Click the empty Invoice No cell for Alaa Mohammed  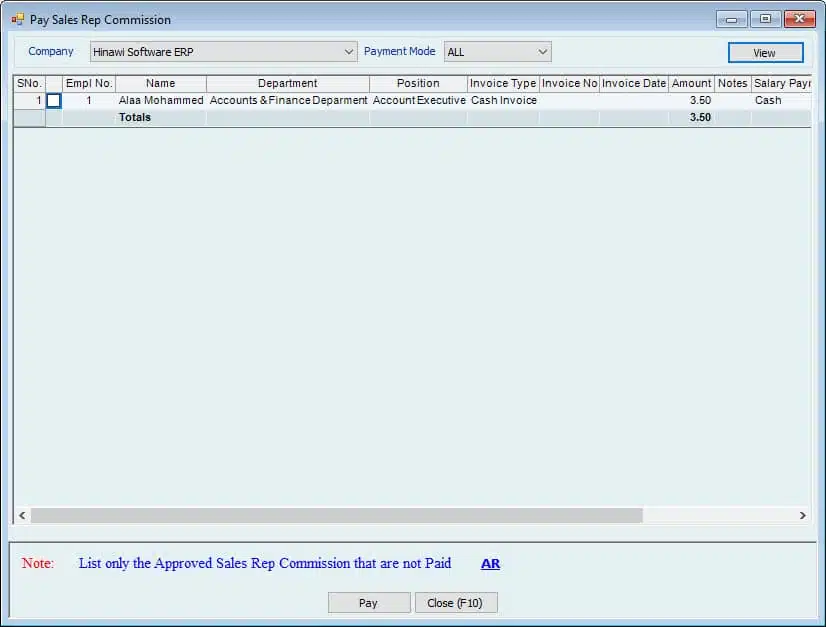[x=569, y=100]
